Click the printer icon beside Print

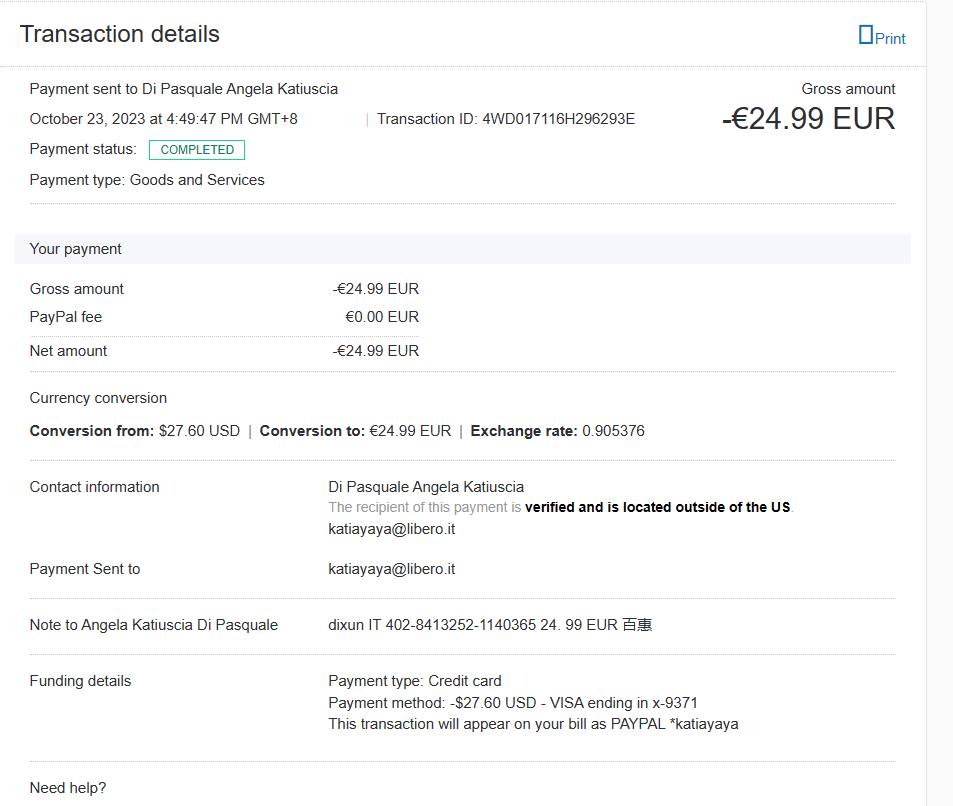[x=865, y=35]
